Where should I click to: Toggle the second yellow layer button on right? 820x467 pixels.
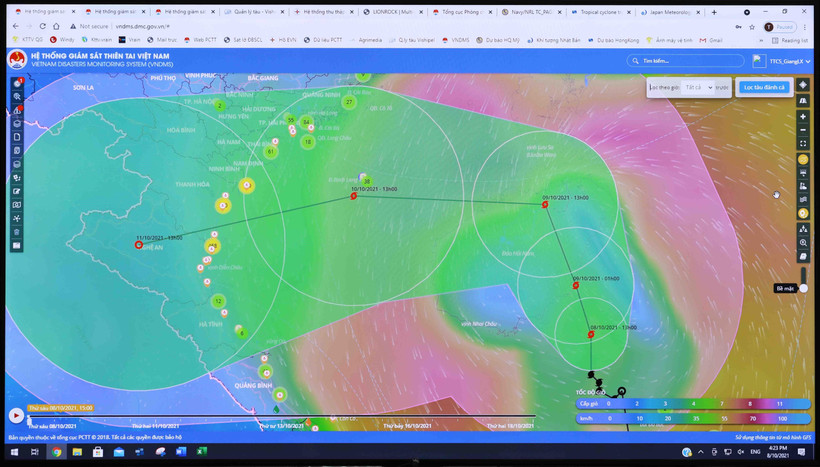point(803,213)
